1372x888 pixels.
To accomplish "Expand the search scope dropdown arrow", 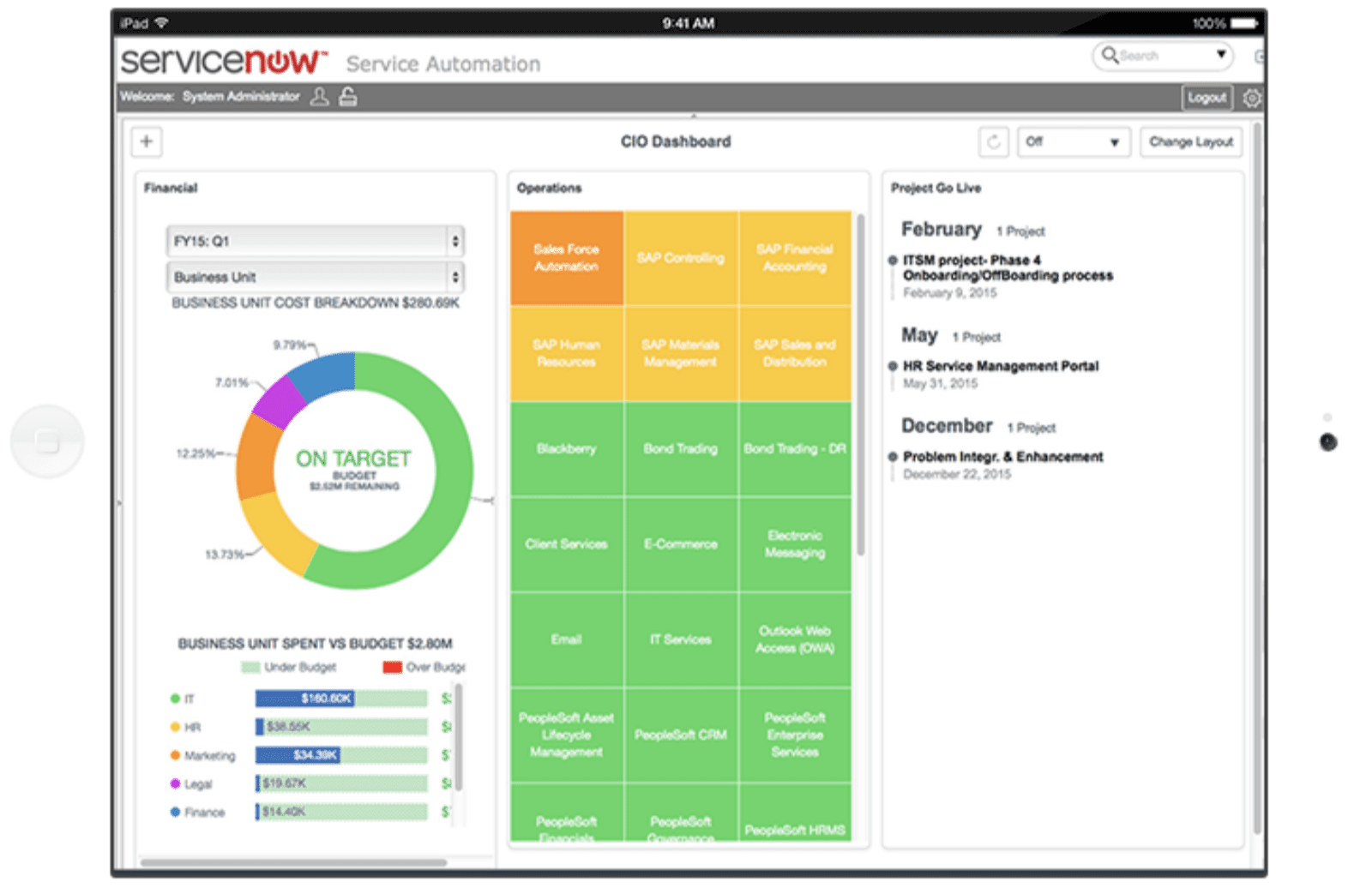I will click(1222, 54).
